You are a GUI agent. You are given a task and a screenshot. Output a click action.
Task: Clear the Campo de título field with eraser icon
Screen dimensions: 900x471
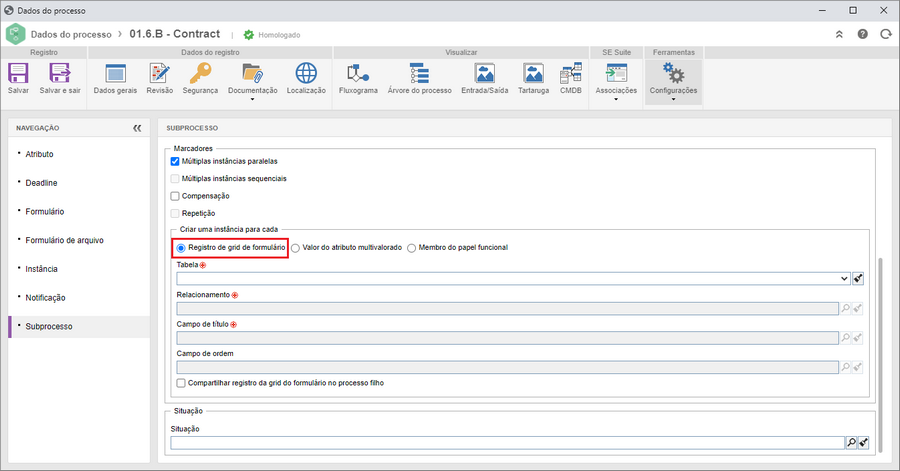(858, 338)
